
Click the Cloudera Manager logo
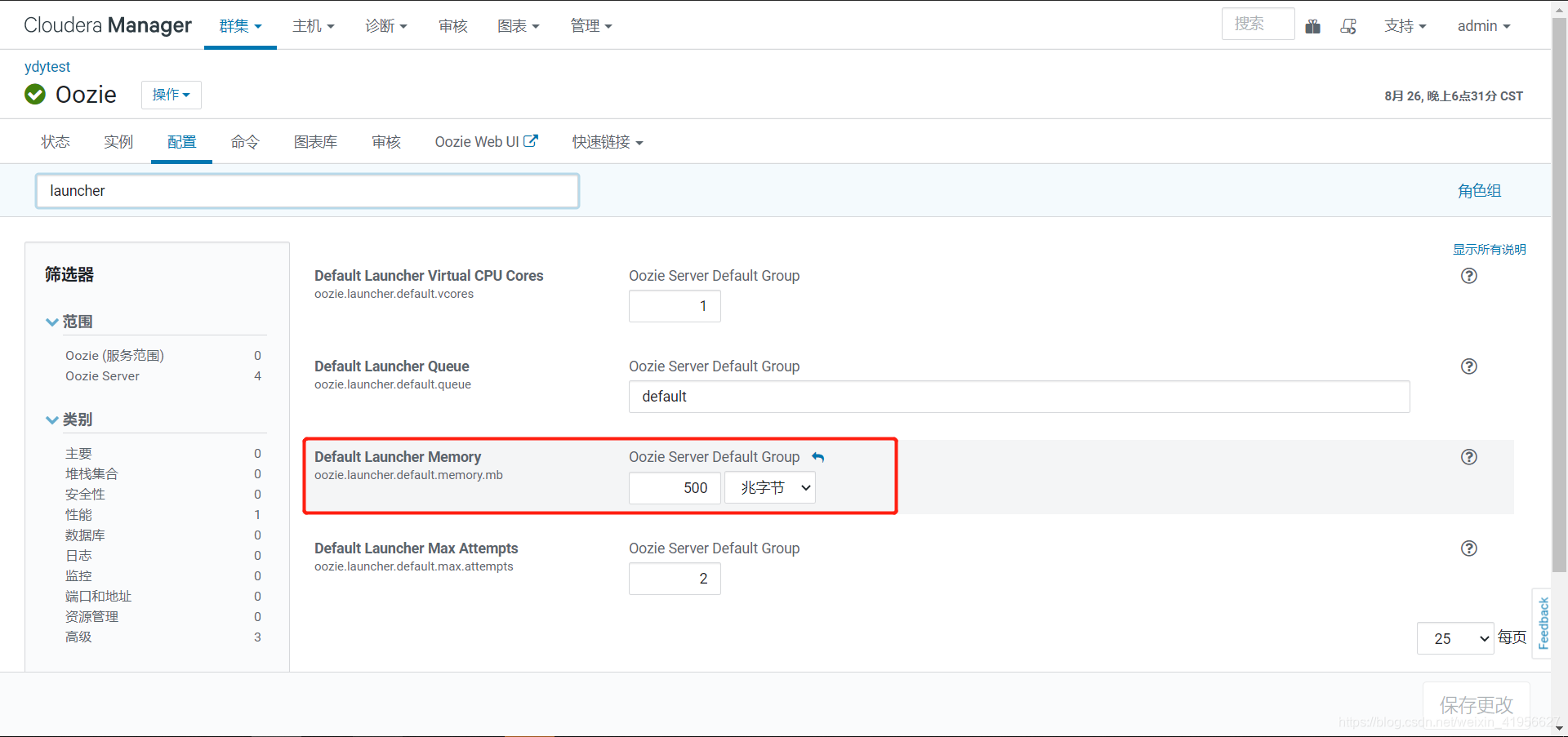(107, 25)
